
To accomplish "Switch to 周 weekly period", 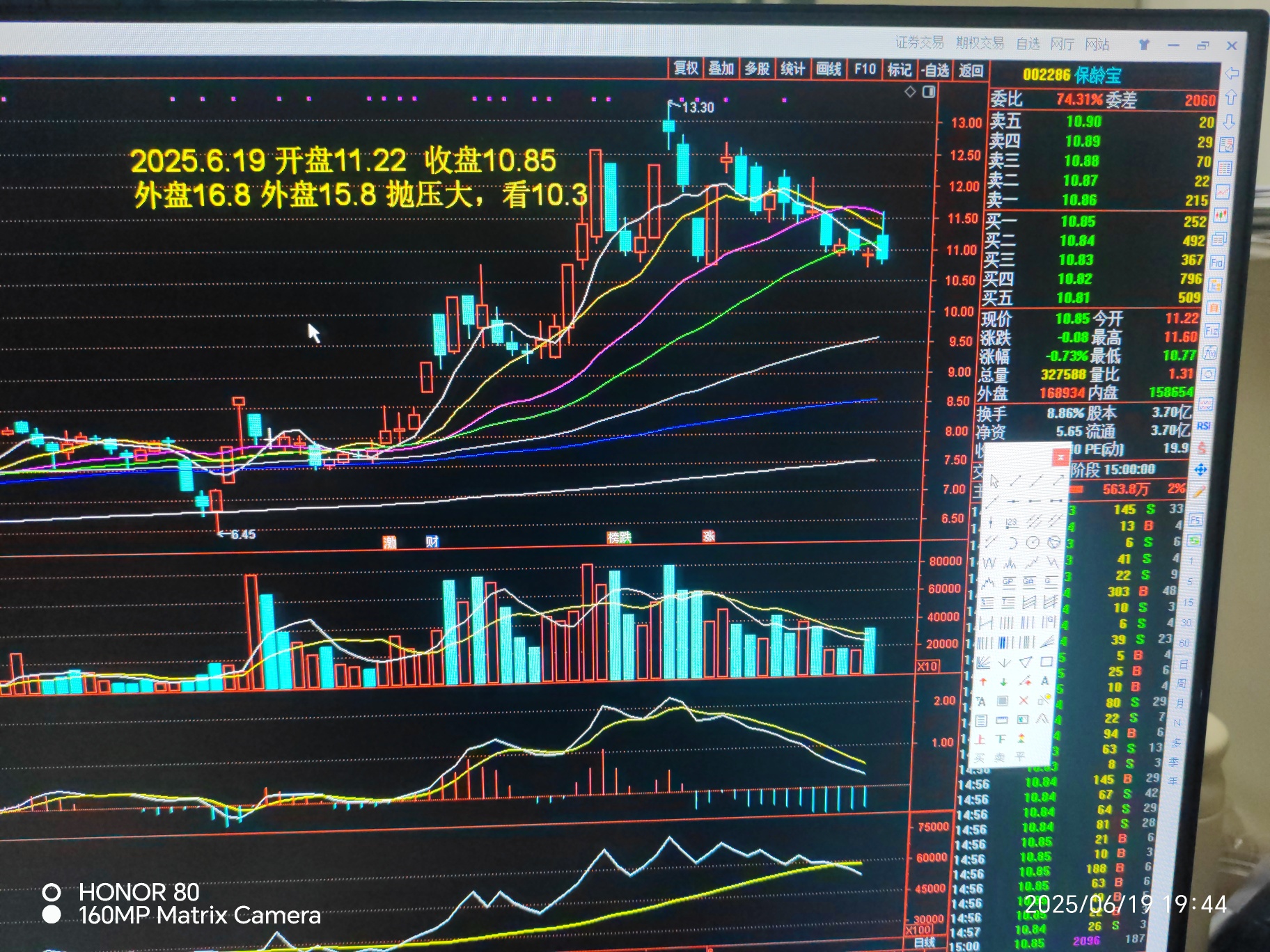I will [1181, 683].
